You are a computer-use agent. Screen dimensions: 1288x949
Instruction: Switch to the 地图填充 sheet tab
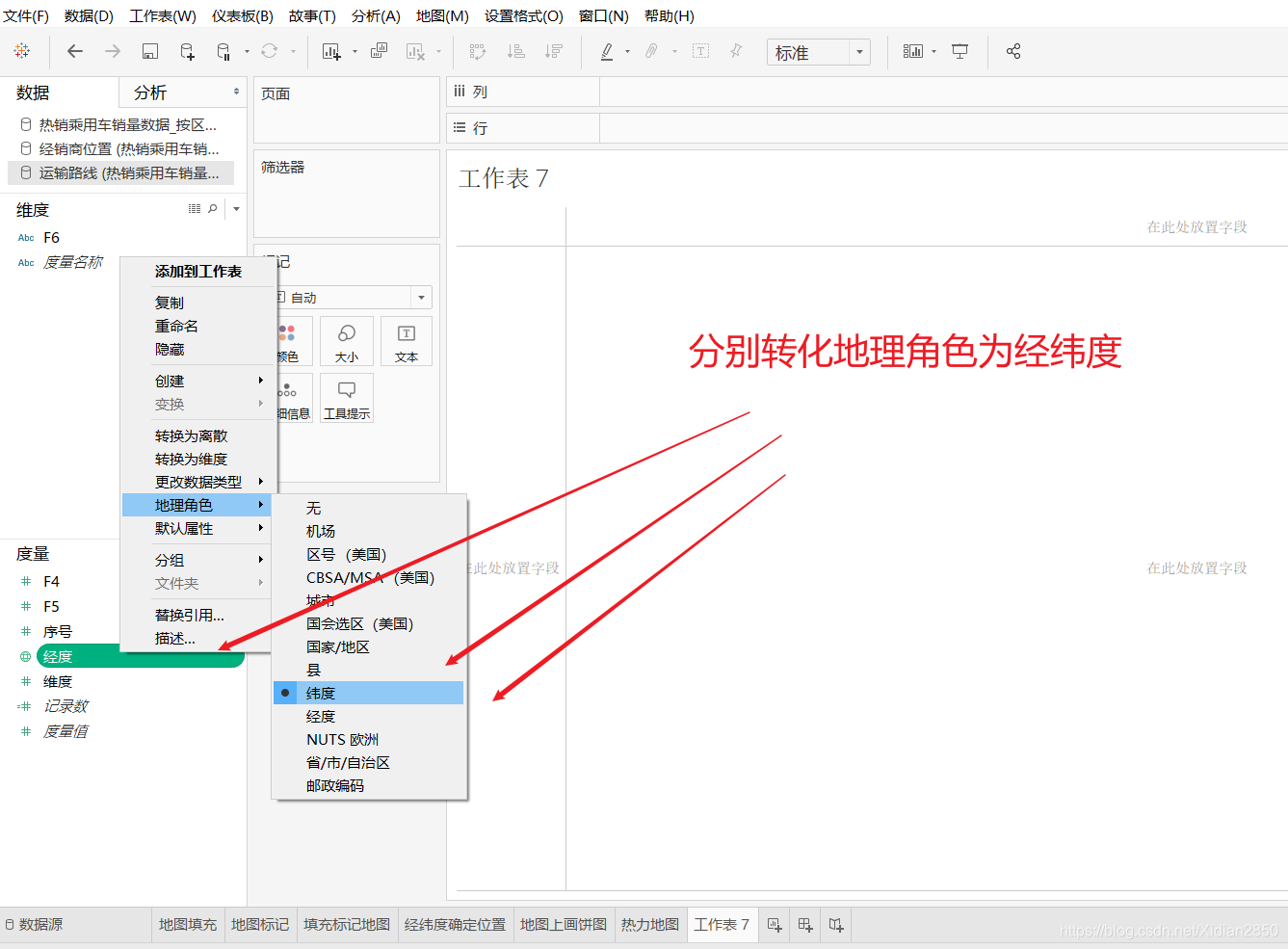(x=188, y=925)
